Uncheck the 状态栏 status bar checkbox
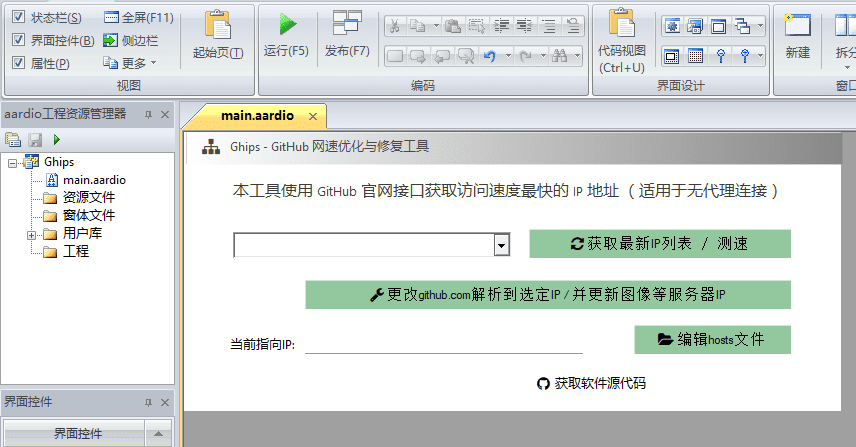856x447 pixels. 19,18
